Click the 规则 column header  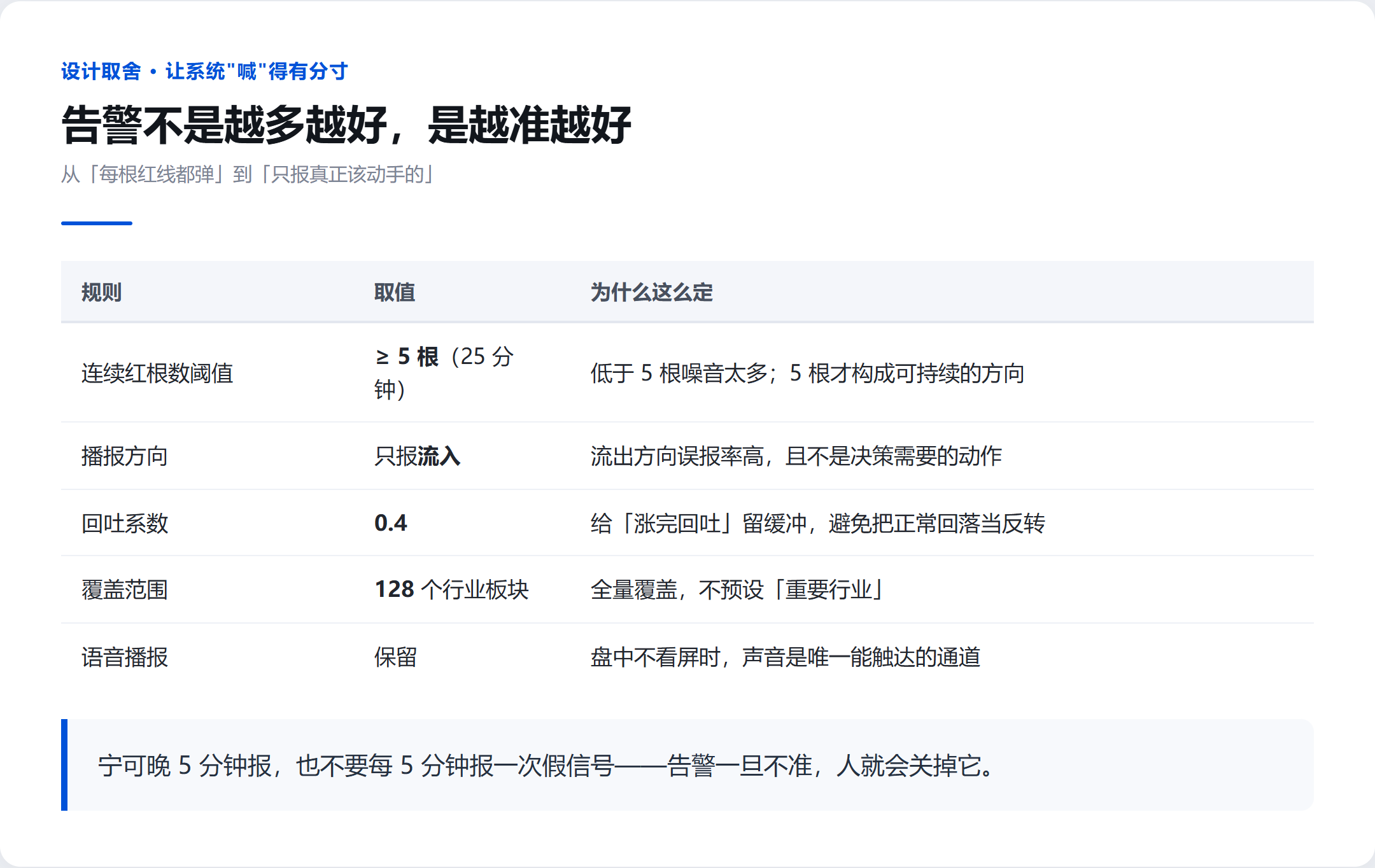pos(101,292)
